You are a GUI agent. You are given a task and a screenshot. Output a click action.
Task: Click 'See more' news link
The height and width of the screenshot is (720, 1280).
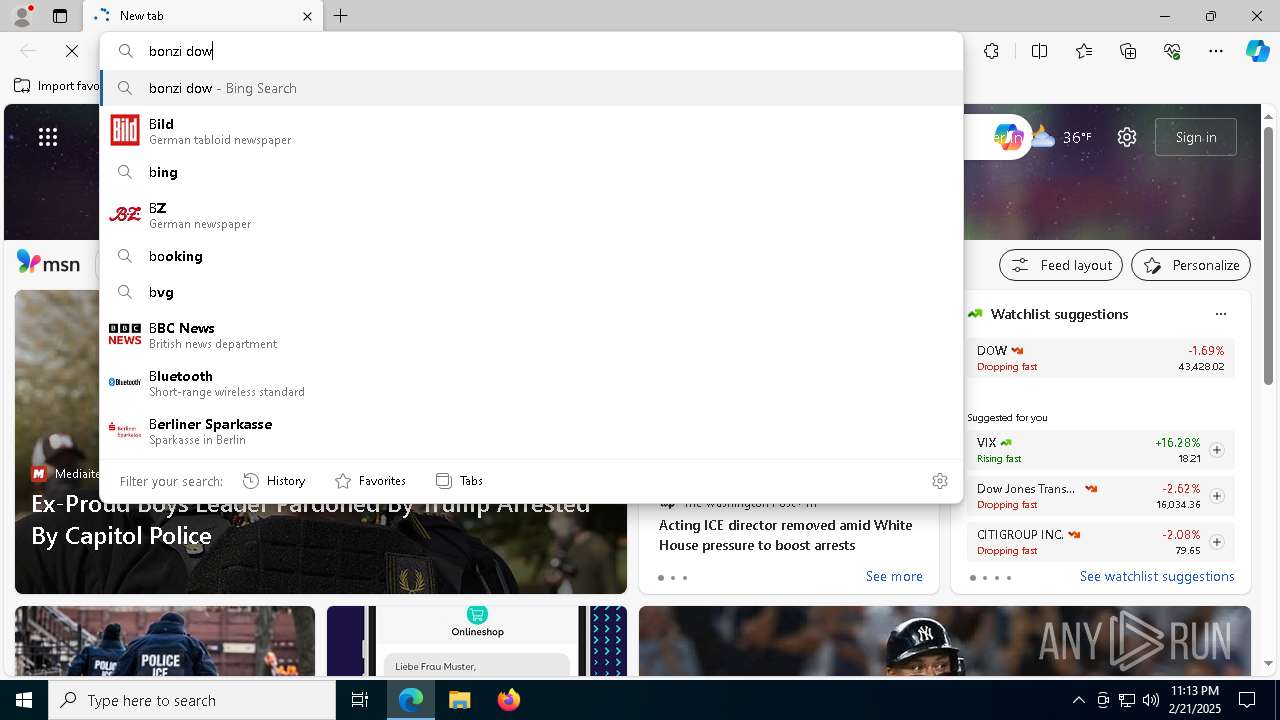click(x=894, y=576)
